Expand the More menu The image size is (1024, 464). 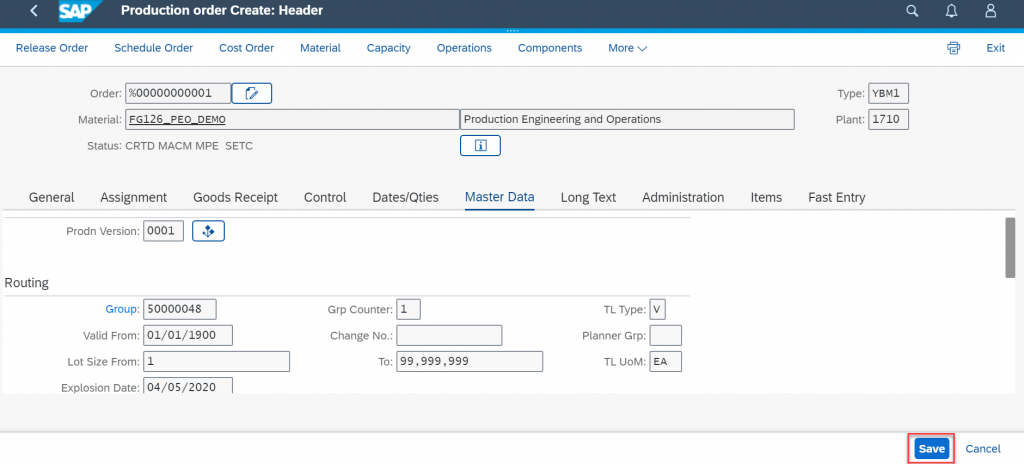[x=628, y=48]
